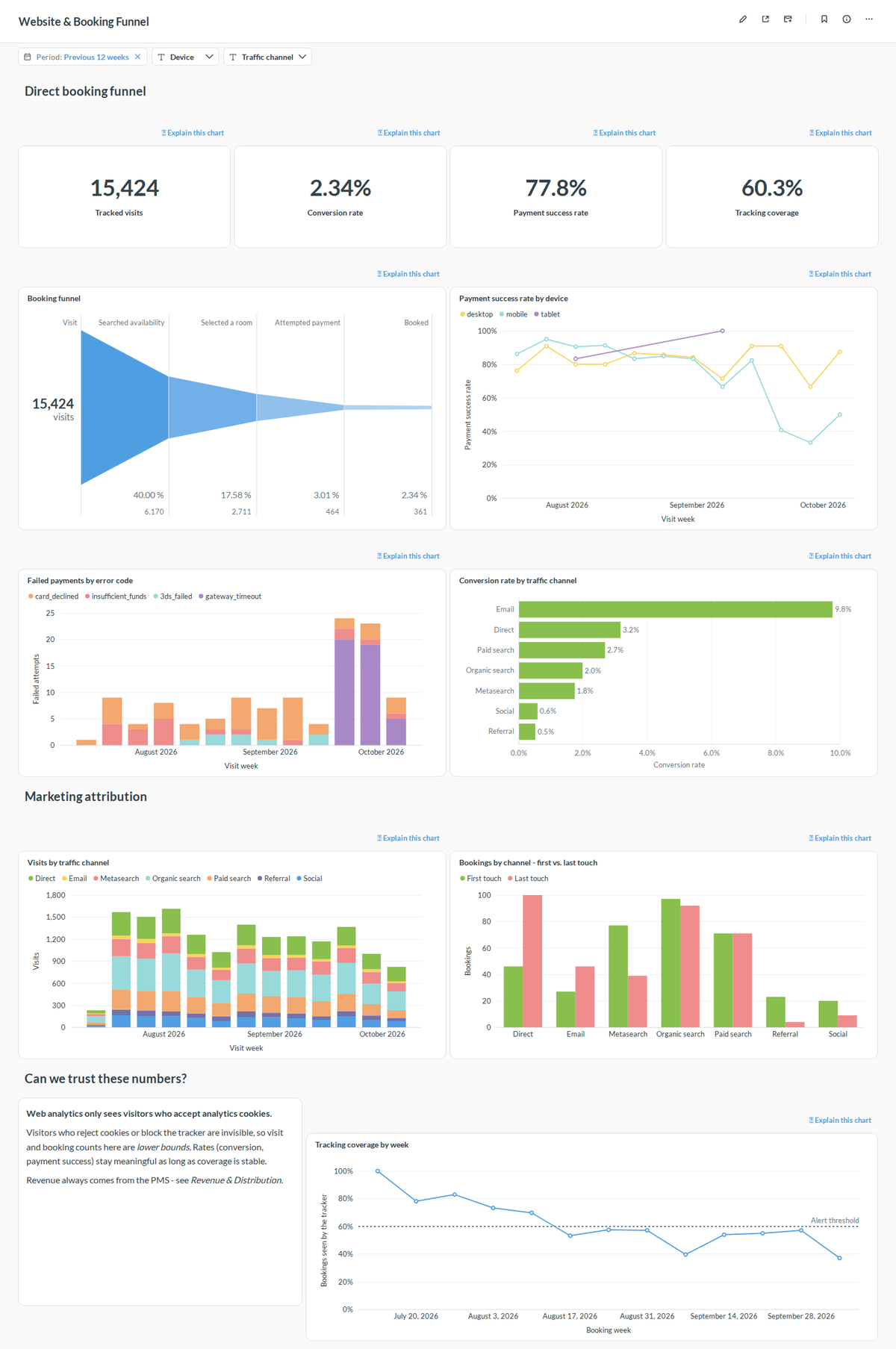Screen dimensions: 896x1349
Task: Click Referral legend item in Visits chart
Action: point(274,879)
